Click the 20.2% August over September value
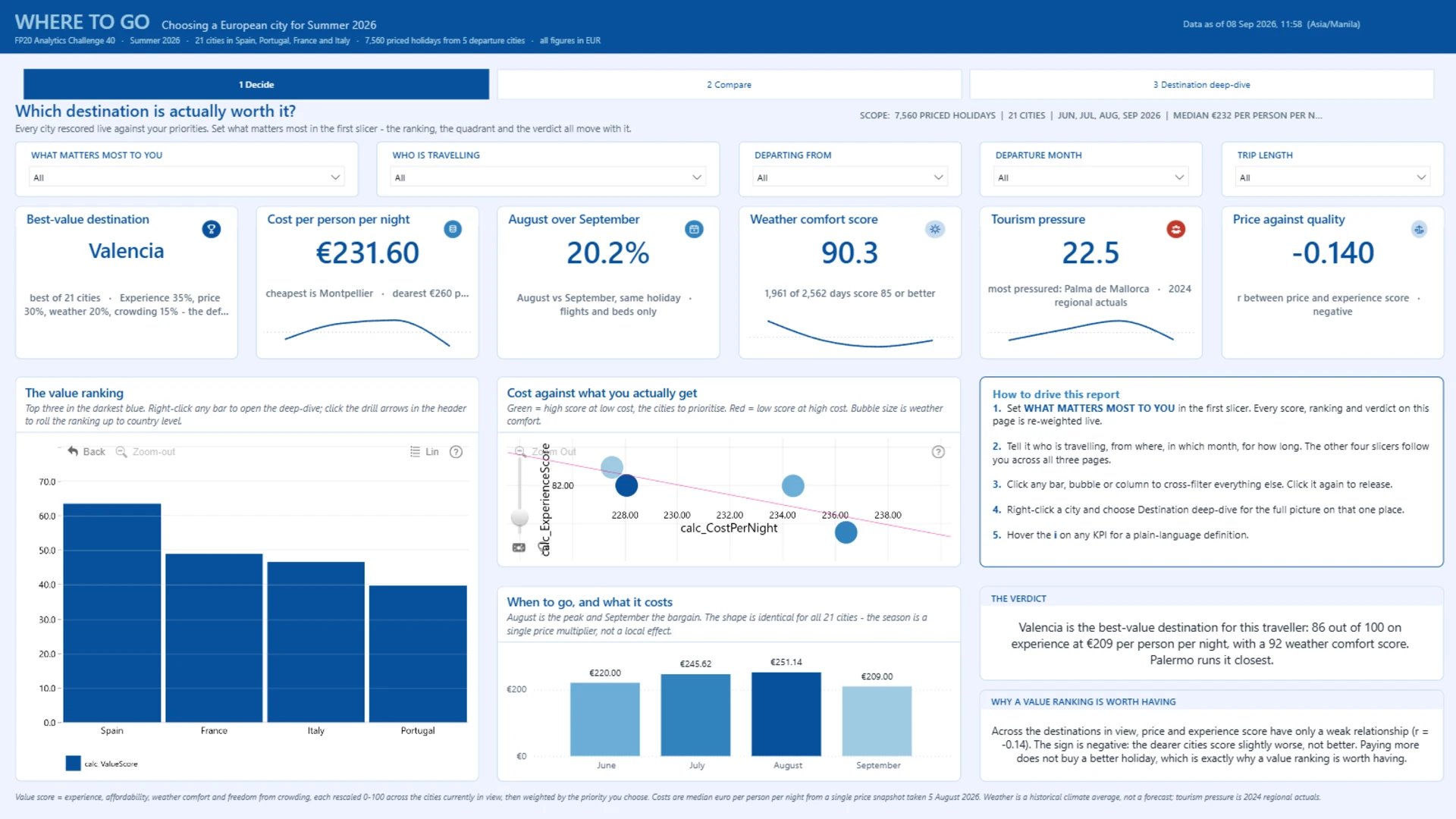The image size is (1456, 819). click(x=608, y=253)
